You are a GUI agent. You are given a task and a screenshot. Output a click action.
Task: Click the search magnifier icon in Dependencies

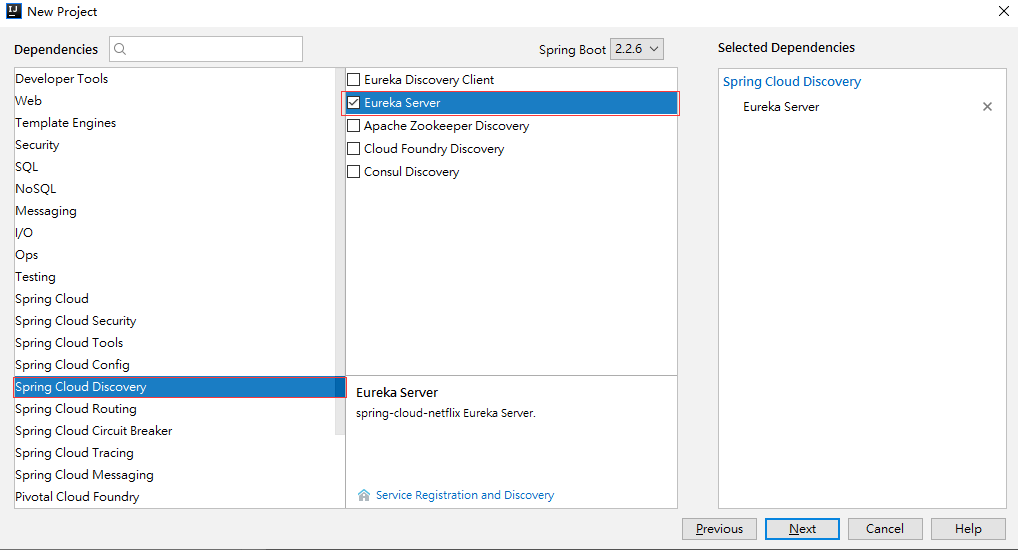pos(120,49)
